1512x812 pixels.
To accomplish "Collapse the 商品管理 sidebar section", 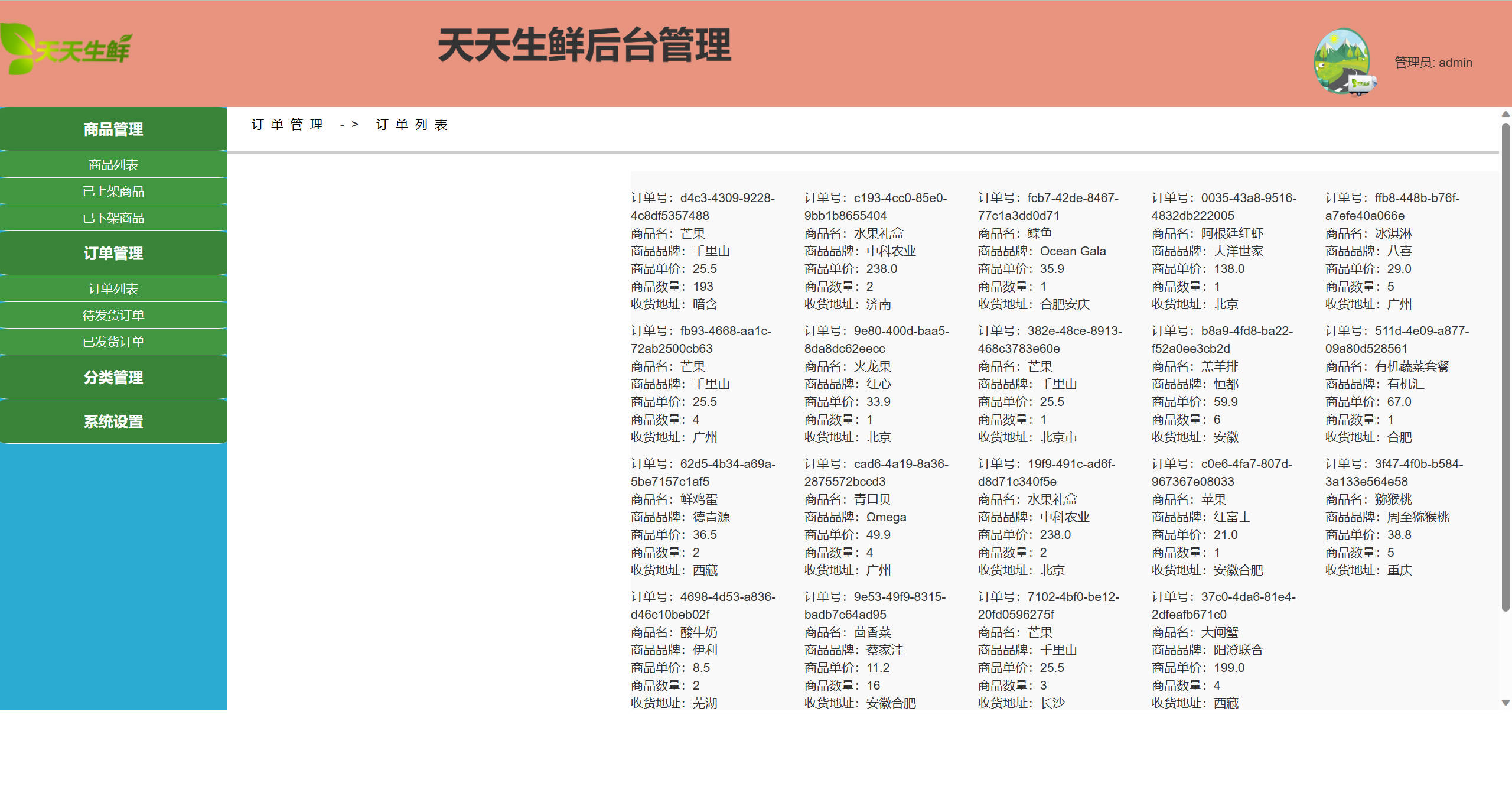I will [113, 129].
